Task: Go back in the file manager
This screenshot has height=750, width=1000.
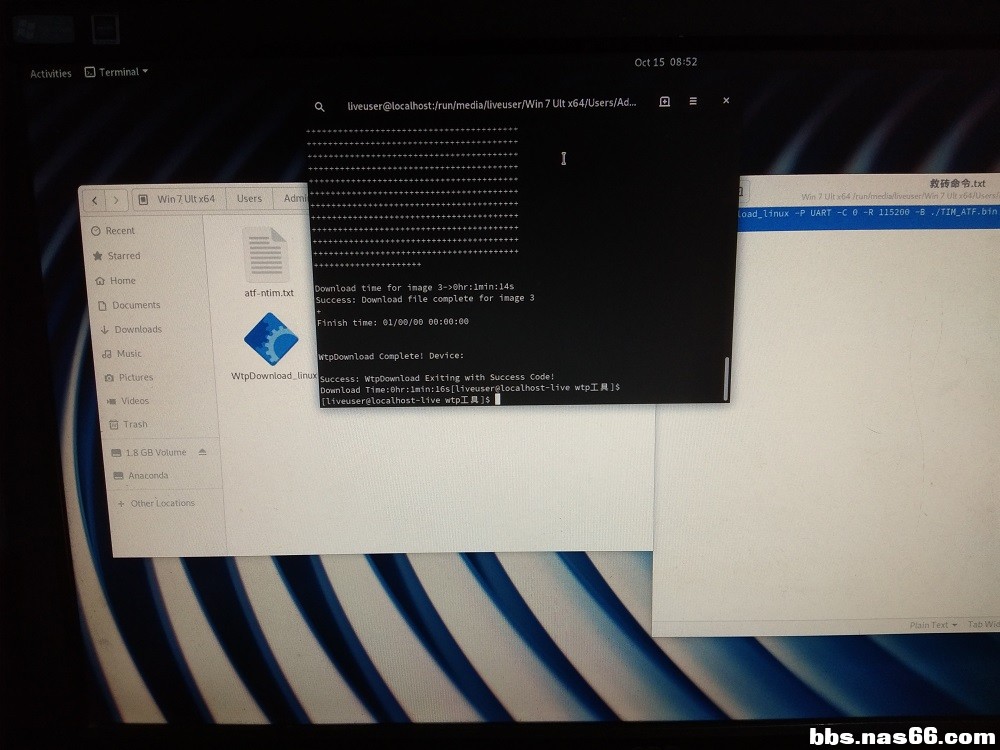Action: [x=94, y=200]
